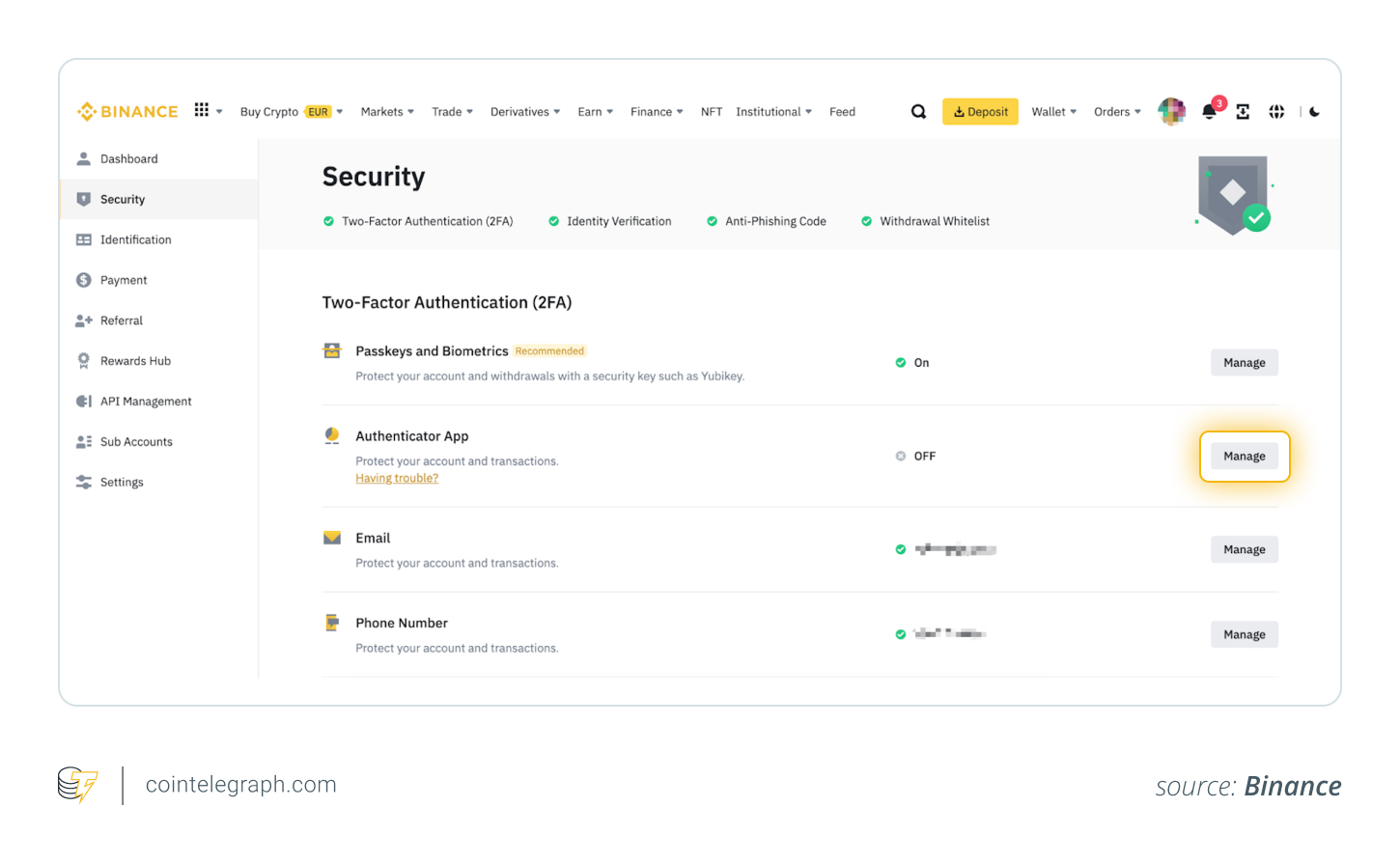This screenshot has height=863, width=1400.
Task: Click the green check next to Withdrawal Whitelist
Action: tap(867, 221)
